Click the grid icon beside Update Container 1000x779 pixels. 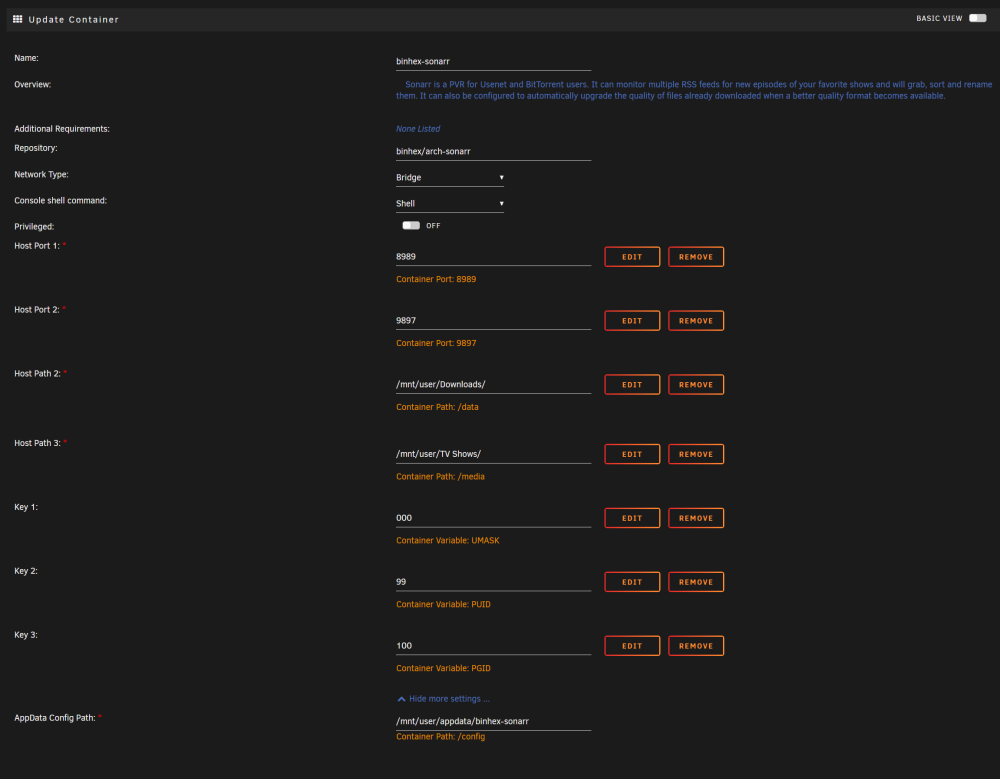tap(17, 19)
